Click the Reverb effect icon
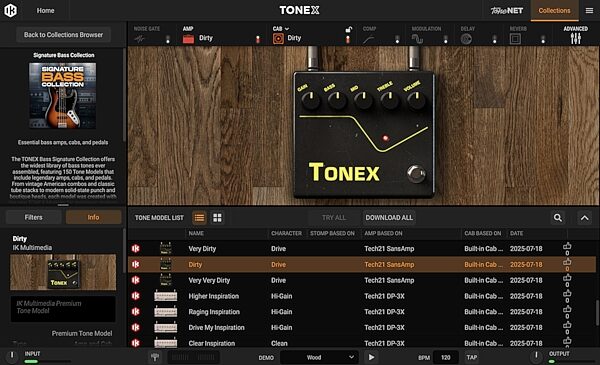The width and height of the screenshot is (600, 365). click(x=515, y=39)
